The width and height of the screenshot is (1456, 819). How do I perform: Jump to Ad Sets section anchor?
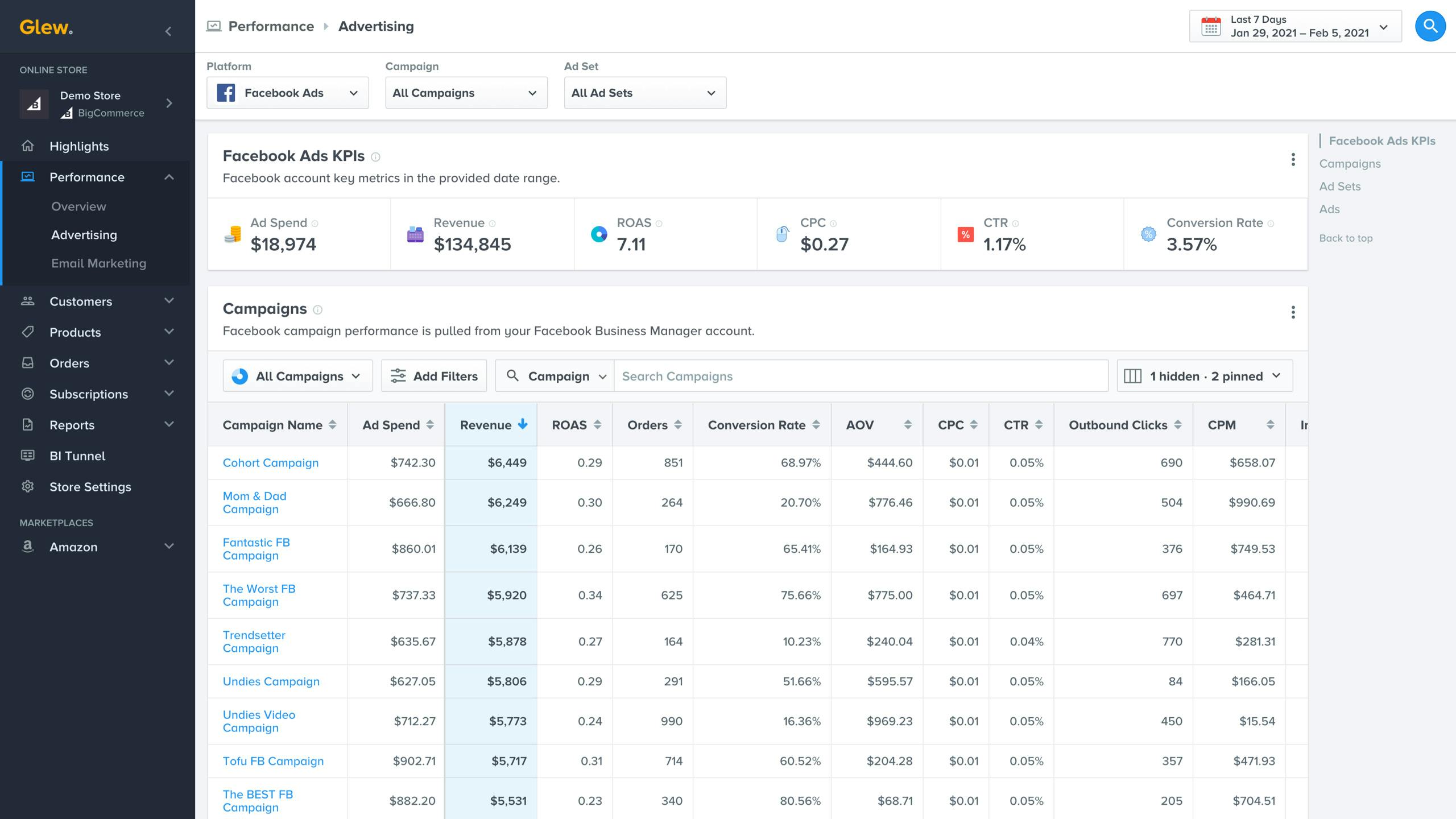[1340, 187]
